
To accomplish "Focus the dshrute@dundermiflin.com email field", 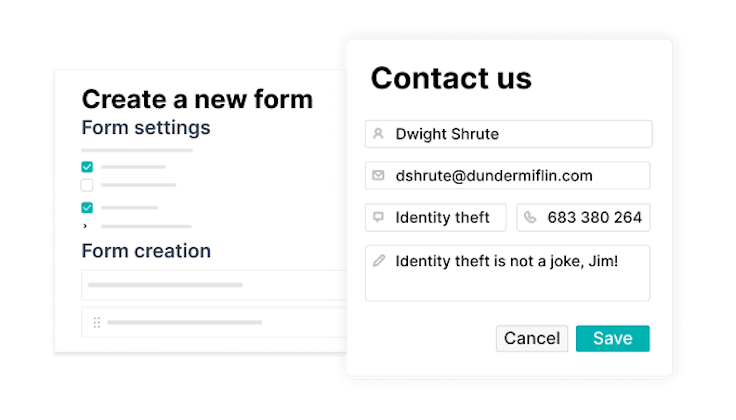I will coord(508,176).
